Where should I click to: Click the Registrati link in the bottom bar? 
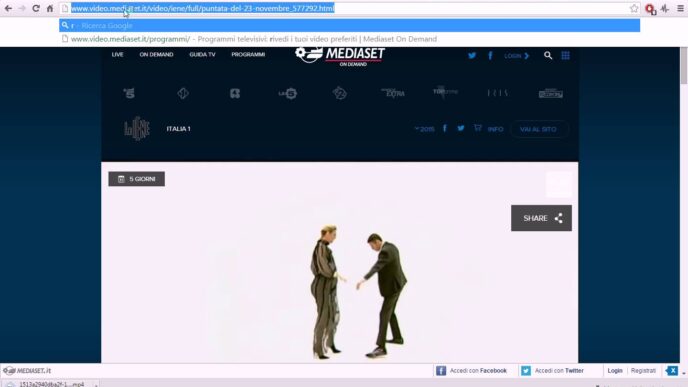click(643, 371)
